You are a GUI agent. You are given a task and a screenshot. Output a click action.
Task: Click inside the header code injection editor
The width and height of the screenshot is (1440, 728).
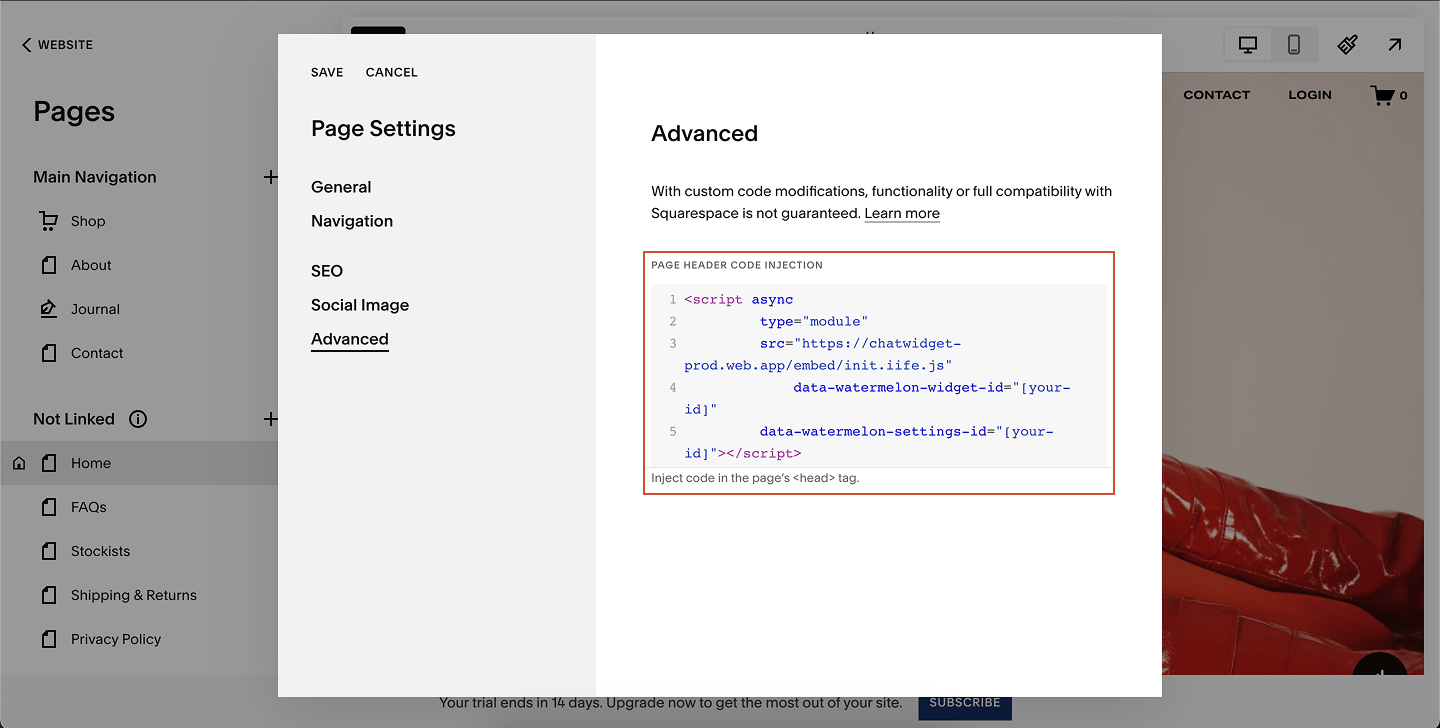tap(880, 376)
